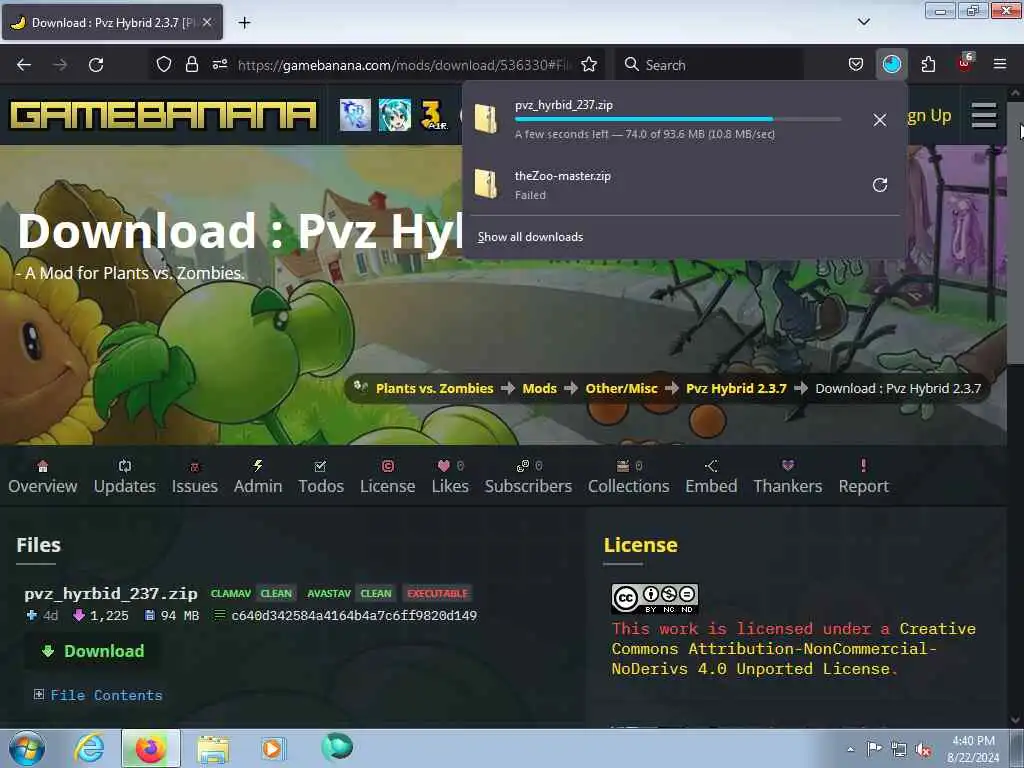The height and width of the screenshot is (768, 1024).
Task: Click the green Download button
Action: pyautogui.click(x=92, y=651)
